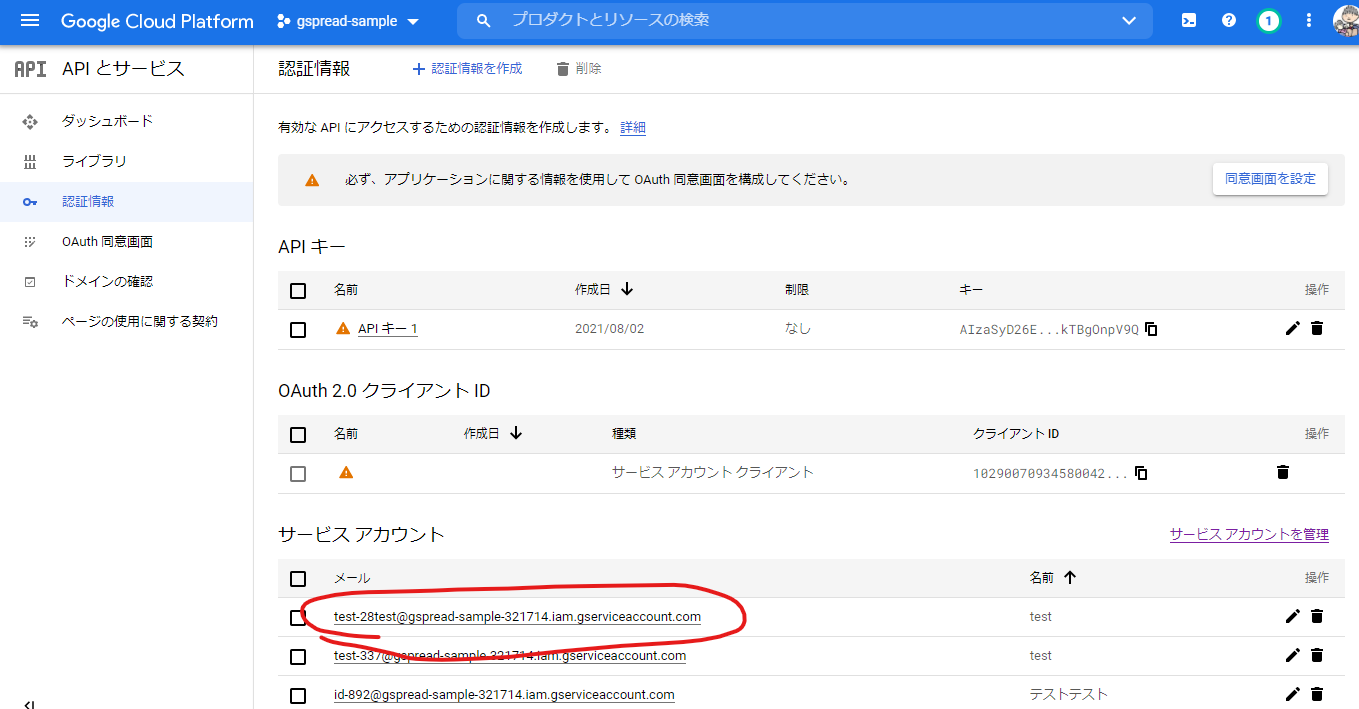This screenshot has width=1359, height=709.
Task: Open the notifications badge icon
Action: click(1268, 21)
